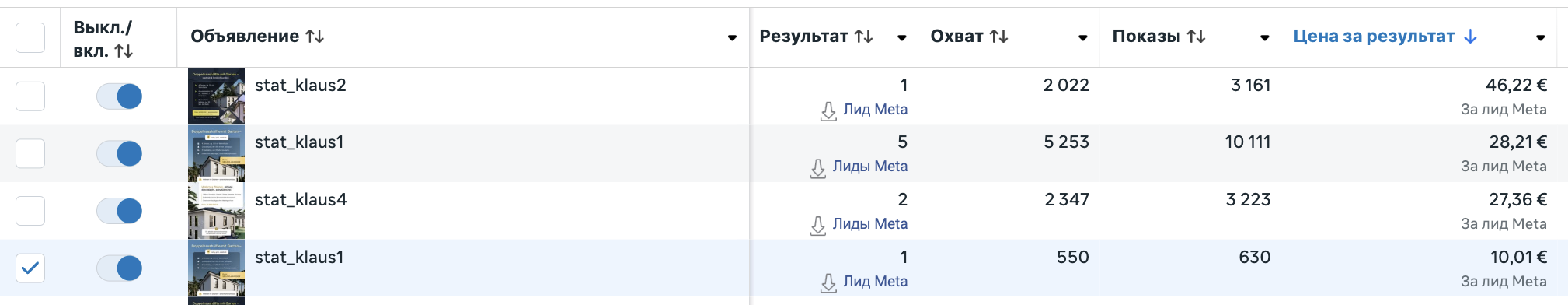This screenshot has width=1568, height=305.
Task: Sort by Выкл./вкл. column arrows icon
Action: 124,51
